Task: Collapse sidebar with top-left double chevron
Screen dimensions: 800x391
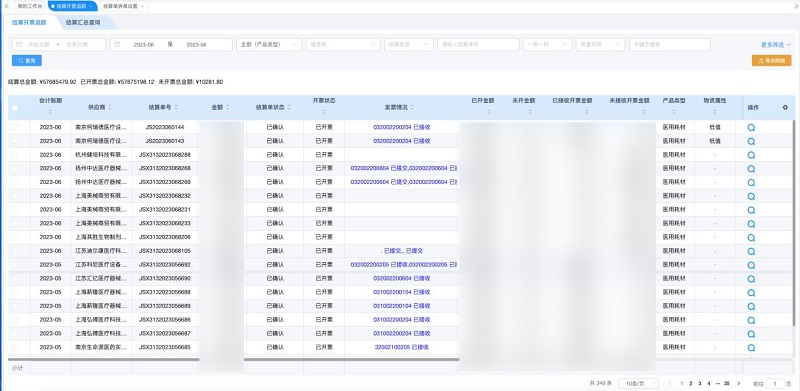Action: (x=7, y=6)
